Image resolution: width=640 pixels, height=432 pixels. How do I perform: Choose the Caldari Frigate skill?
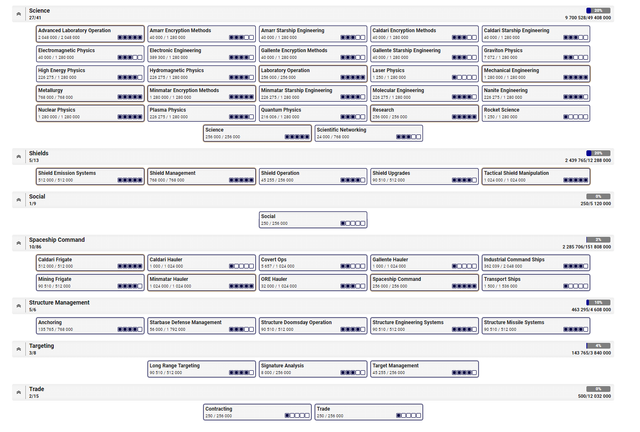tap(90, 263)
